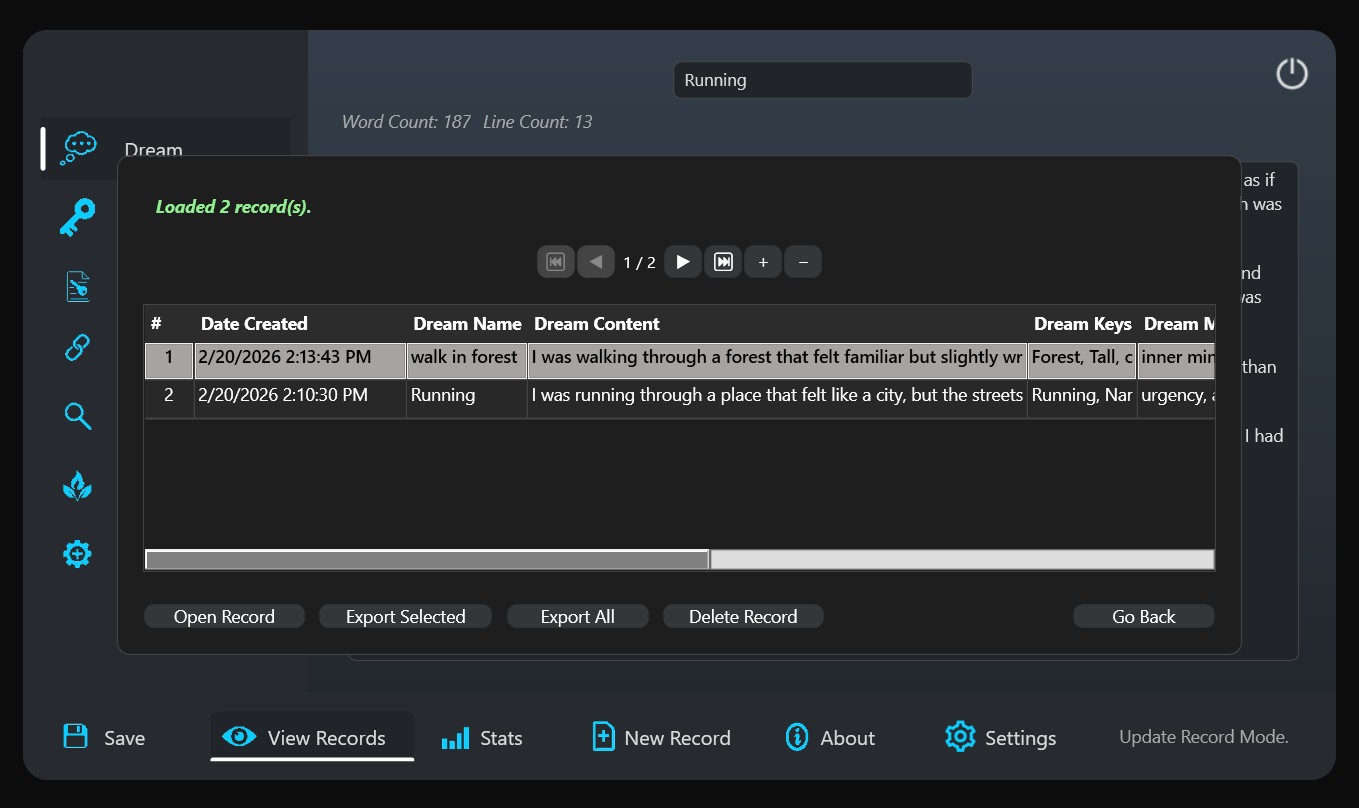This screenshot has height=808, width=1359.
Task: Click the 'I was walking through a forest' content cell
Action: [777, 360]
